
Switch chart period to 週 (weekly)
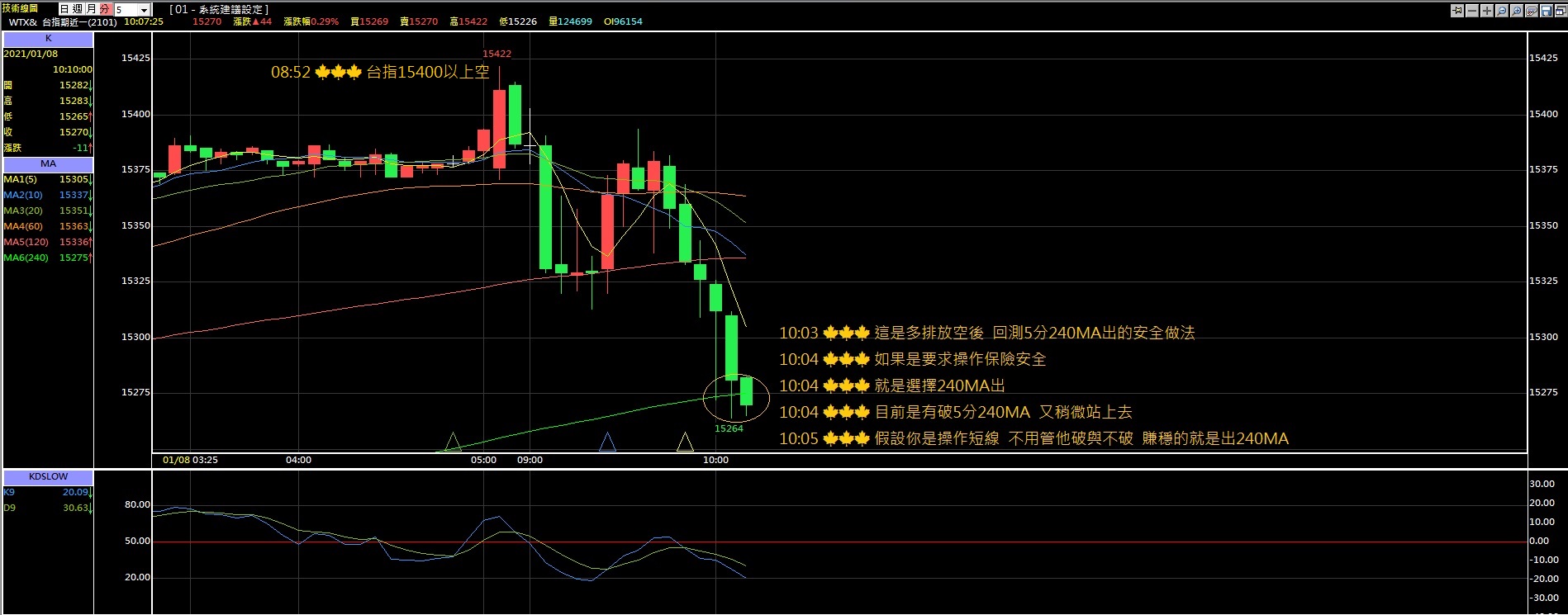[78, 9]
